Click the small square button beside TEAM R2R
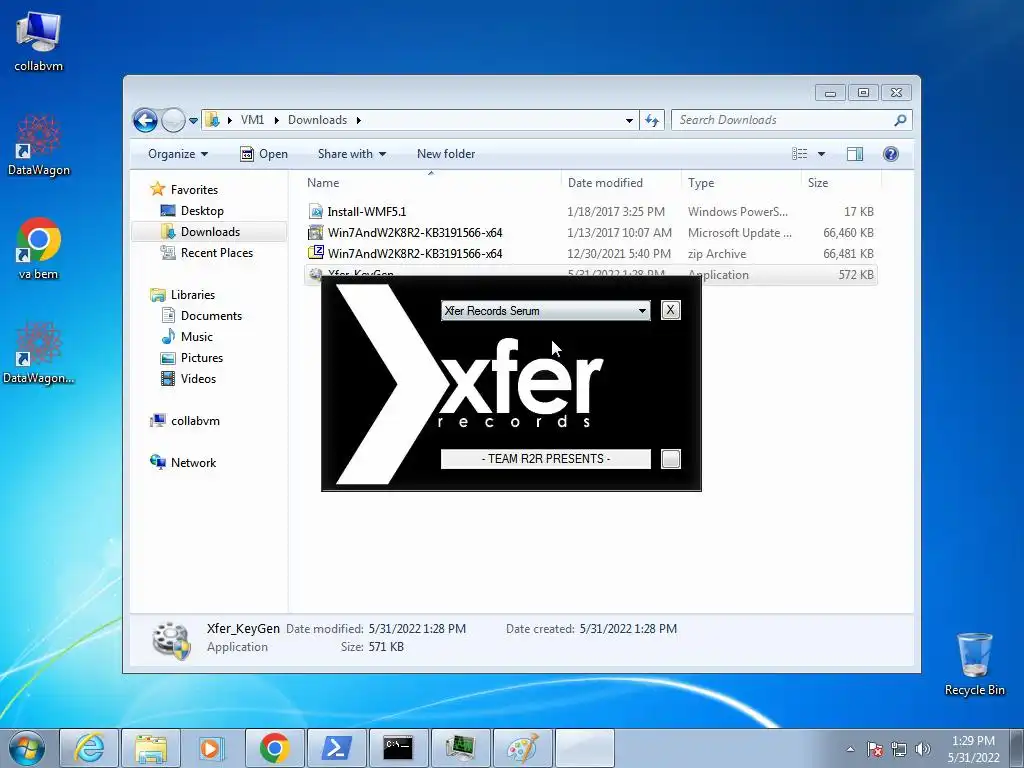The width and height of the screenshot is (1024, 768). click(671, 459)
